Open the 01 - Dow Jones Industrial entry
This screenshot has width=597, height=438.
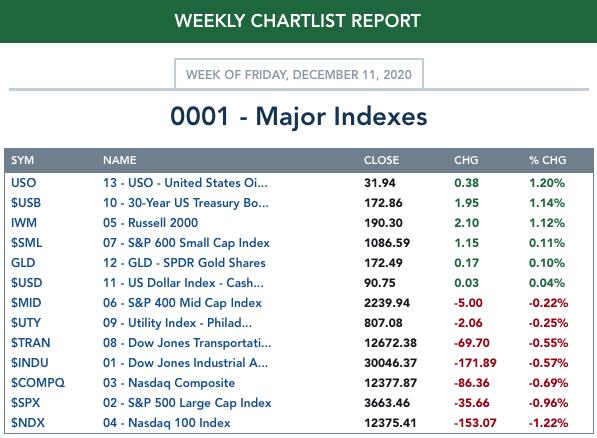pyautogui.click(x=185, y=363)
